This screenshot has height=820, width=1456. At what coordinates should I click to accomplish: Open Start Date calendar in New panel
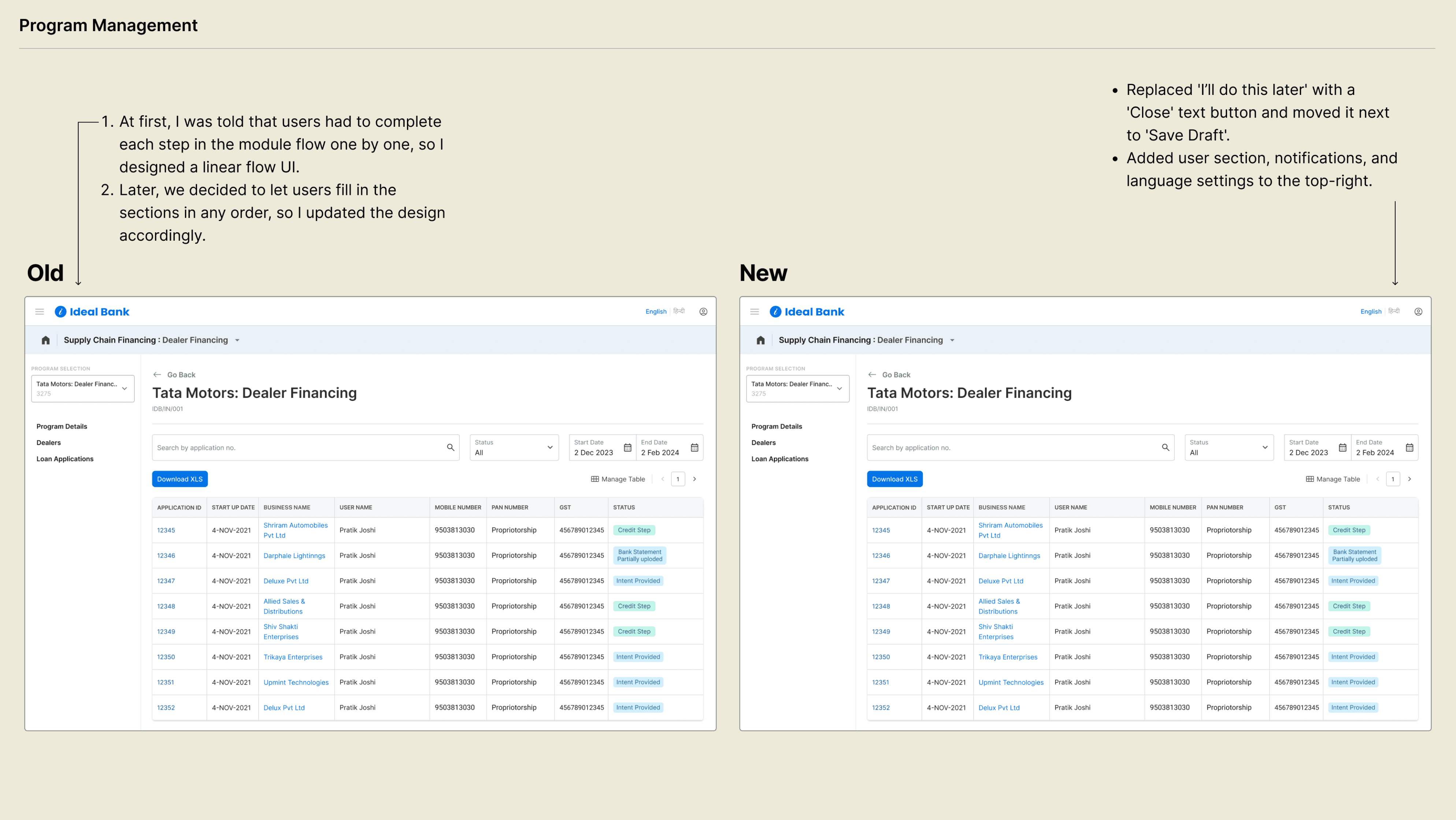click(x=1342, y=447)
